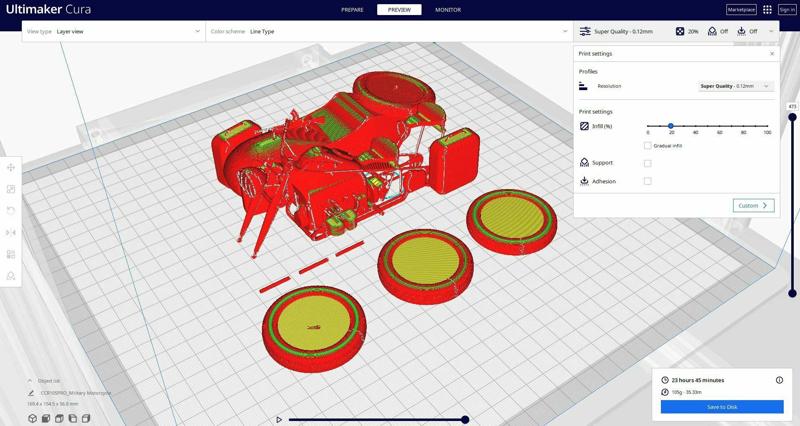The image size is (800, 426).
Task: Click Save to Disk button
Action: tap(722, 407)
